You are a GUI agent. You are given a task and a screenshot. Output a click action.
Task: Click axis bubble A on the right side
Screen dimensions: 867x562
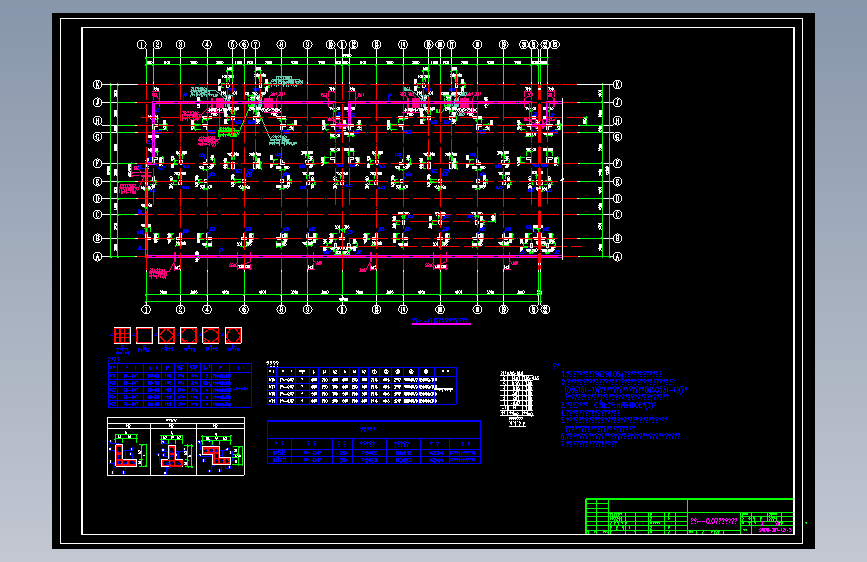(618, 257)
